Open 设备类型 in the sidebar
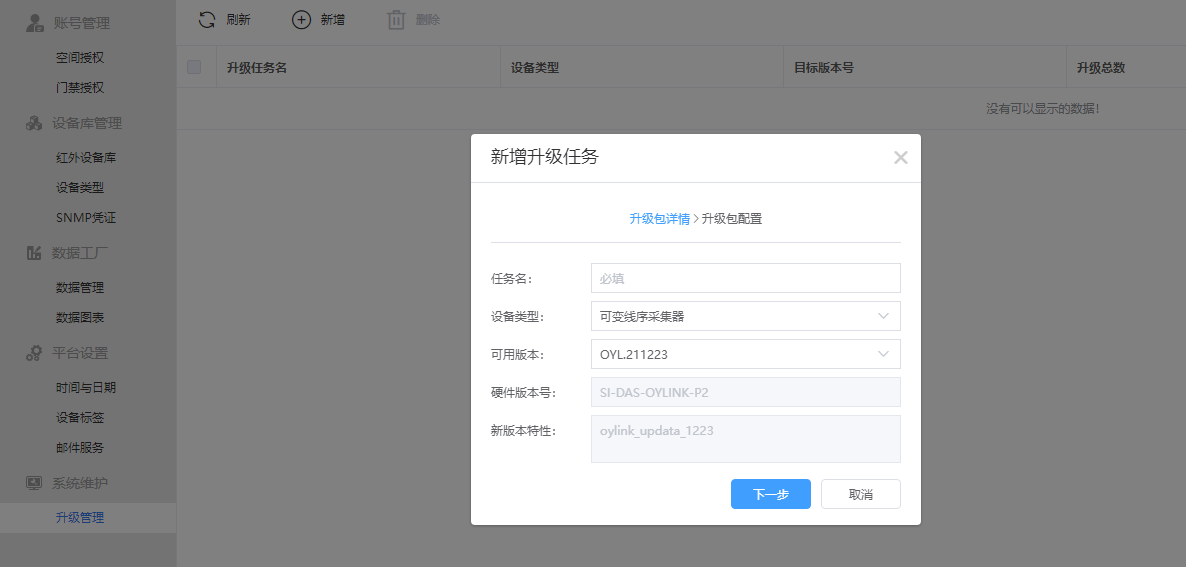The image size is (1186, 567). [80, 187]
